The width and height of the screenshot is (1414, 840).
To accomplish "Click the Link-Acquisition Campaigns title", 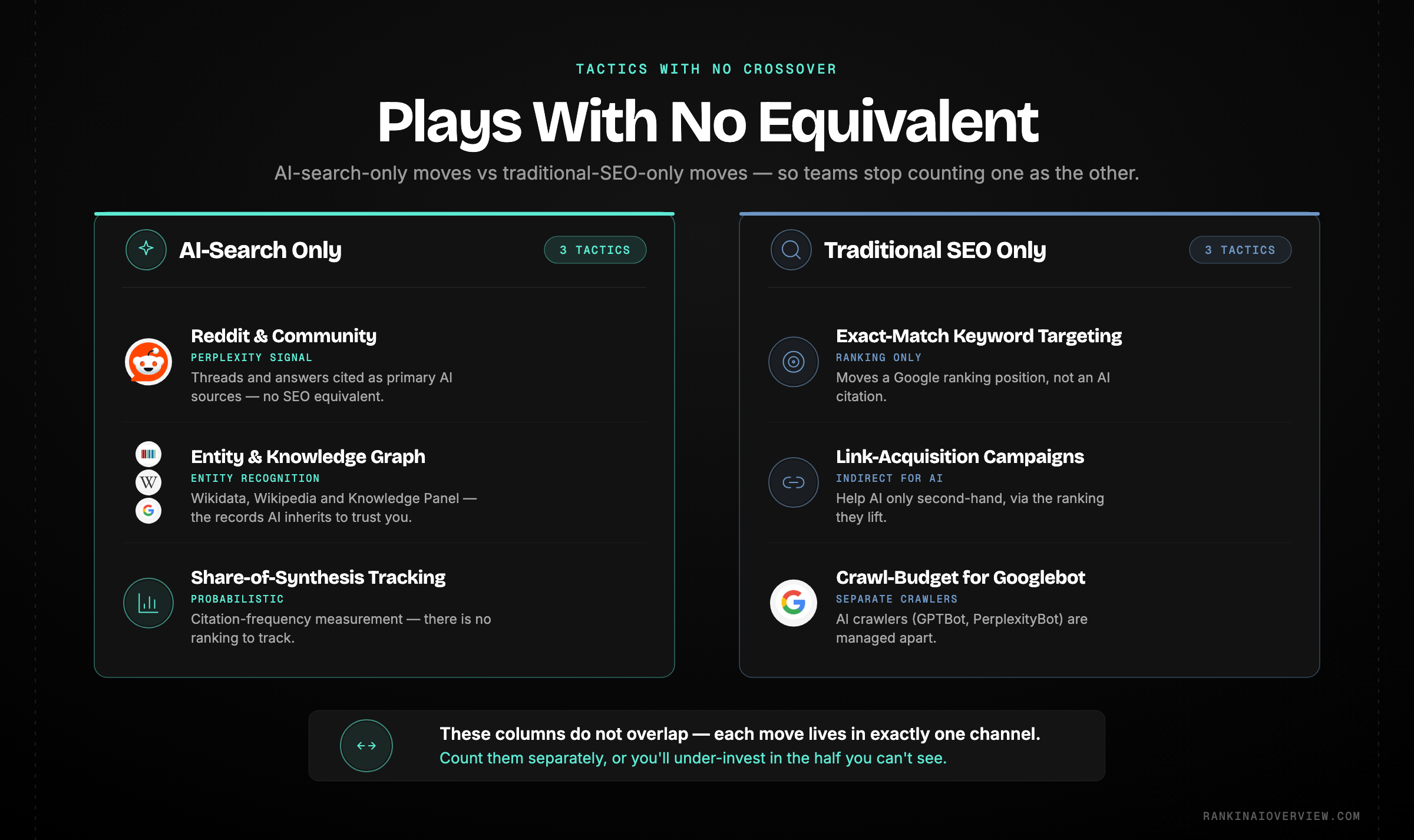I will 960,457.
